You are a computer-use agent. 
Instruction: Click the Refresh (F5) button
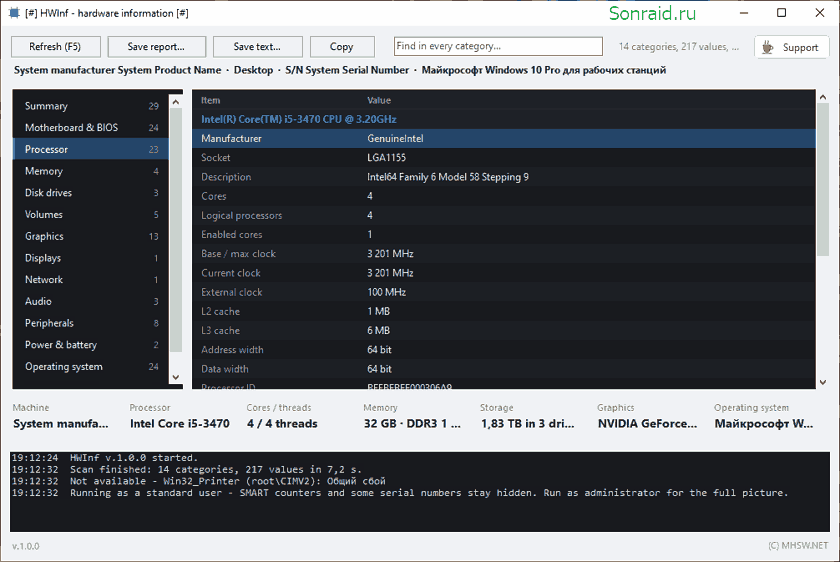tap(55, 47)
